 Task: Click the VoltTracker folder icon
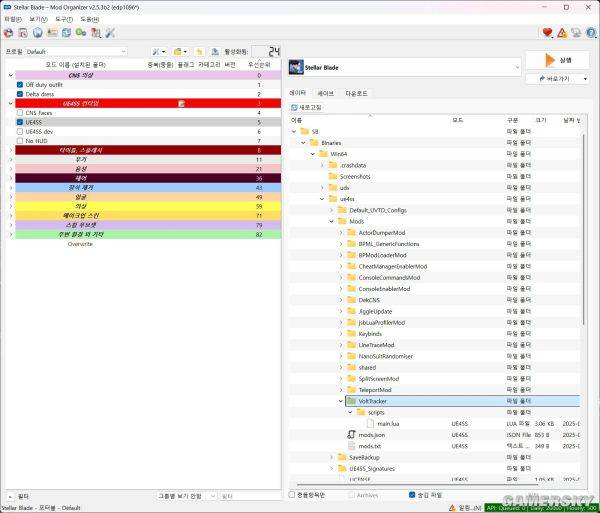pyautogui.click(x=351, y=401)
